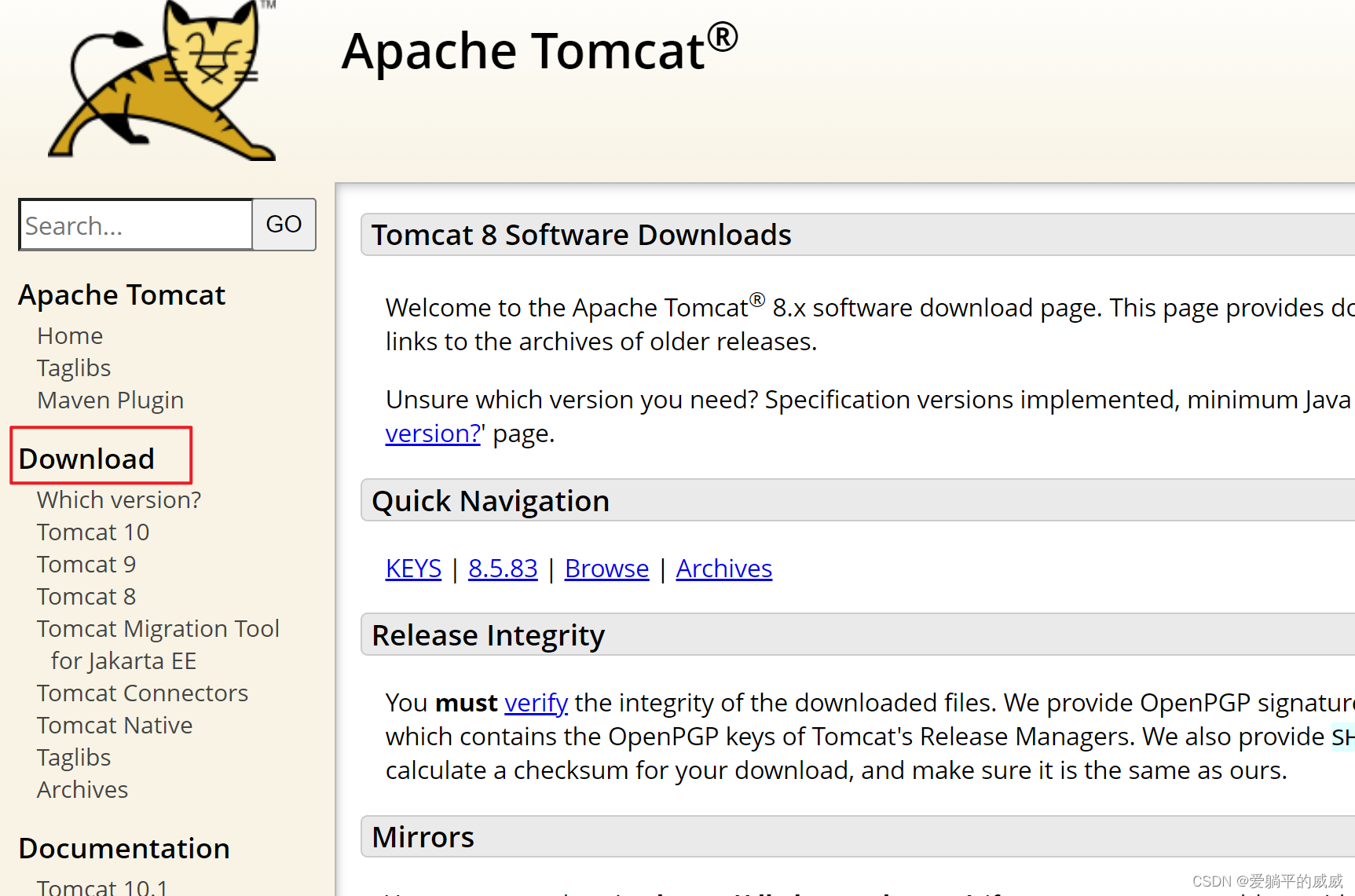This screenshot has height=896, width=1355.
Task: Click inside the Search input field
Action: point(134,225)
